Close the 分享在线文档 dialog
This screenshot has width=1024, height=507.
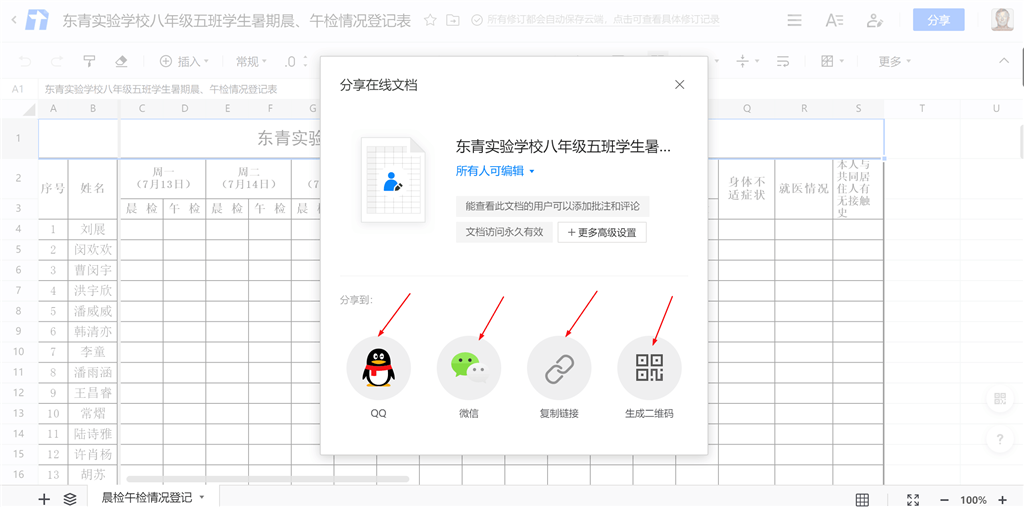click(x=679, y=85)
